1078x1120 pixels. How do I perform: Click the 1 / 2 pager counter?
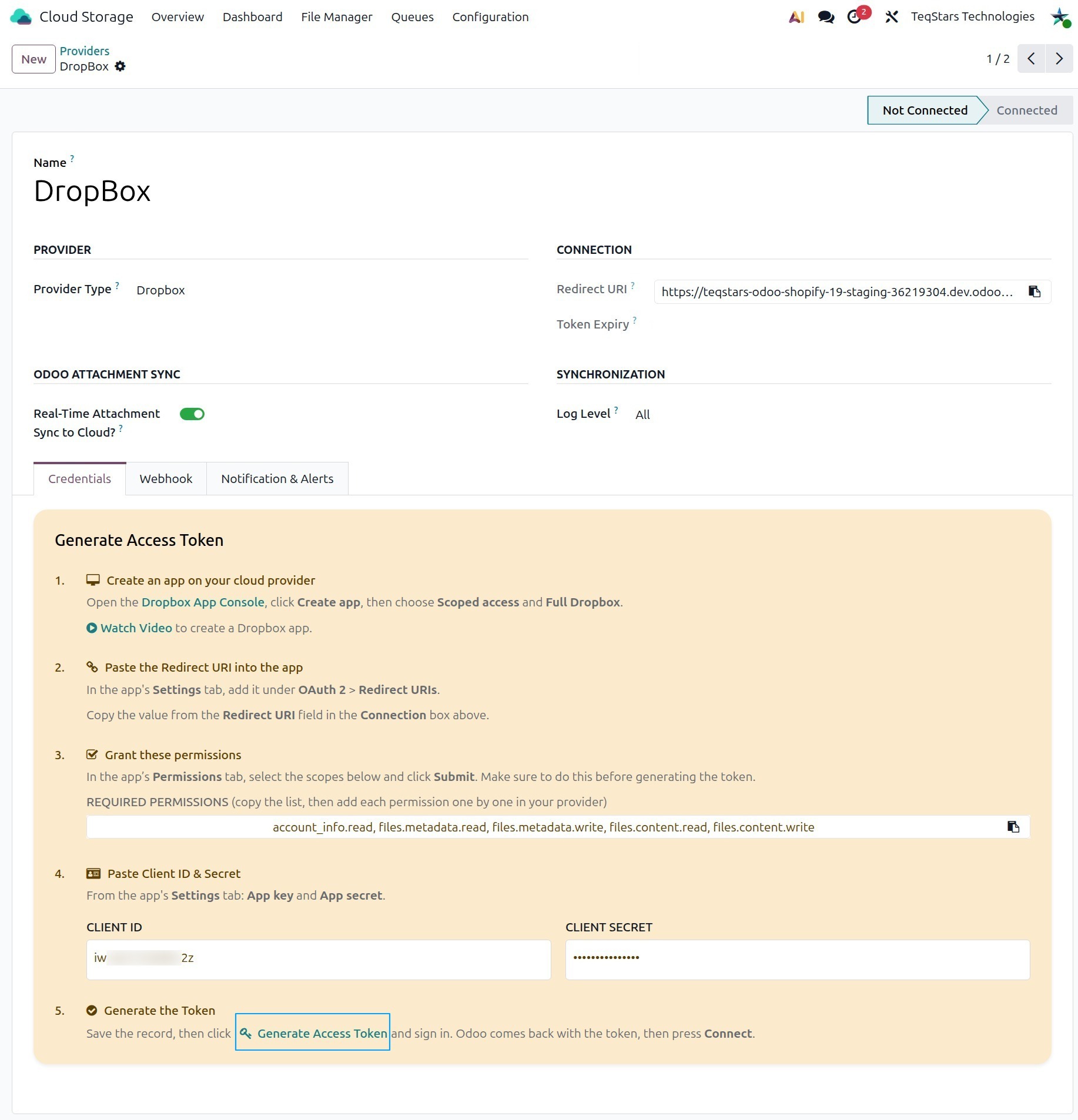(x=997, y=59)
